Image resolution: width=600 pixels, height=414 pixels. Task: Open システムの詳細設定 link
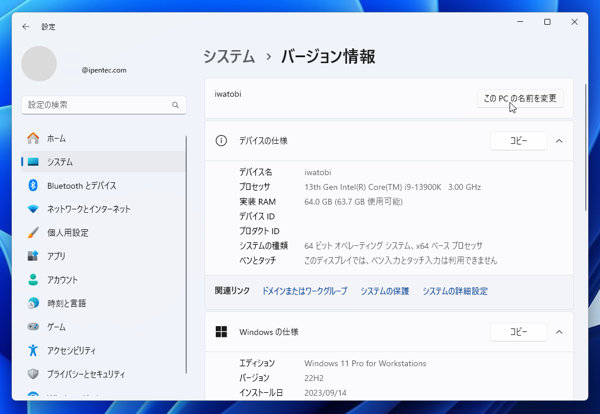click(455, 291)
